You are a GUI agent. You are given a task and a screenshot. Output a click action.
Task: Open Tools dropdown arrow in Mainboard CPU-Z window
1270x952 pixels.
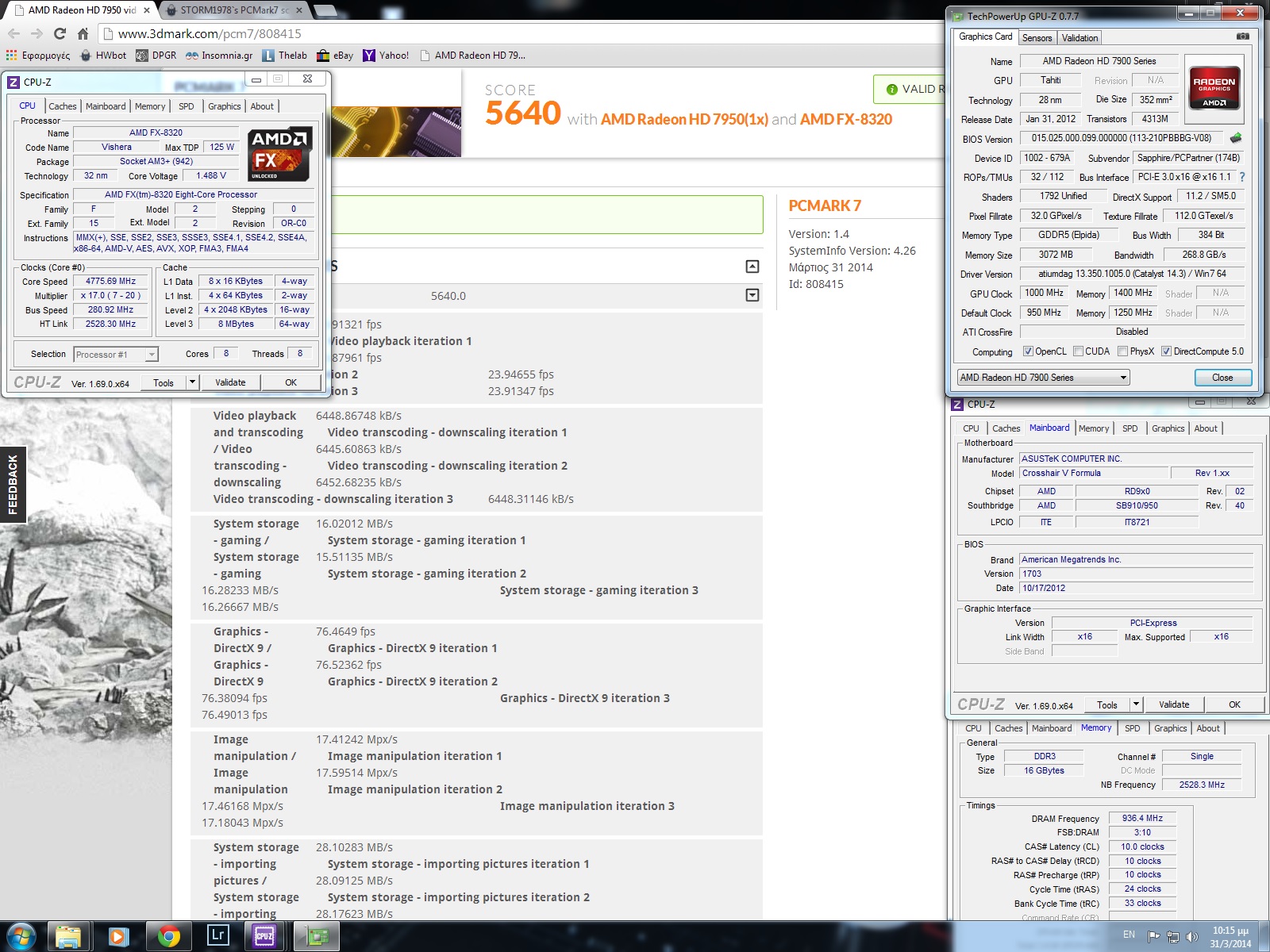tap(1136, 704)
